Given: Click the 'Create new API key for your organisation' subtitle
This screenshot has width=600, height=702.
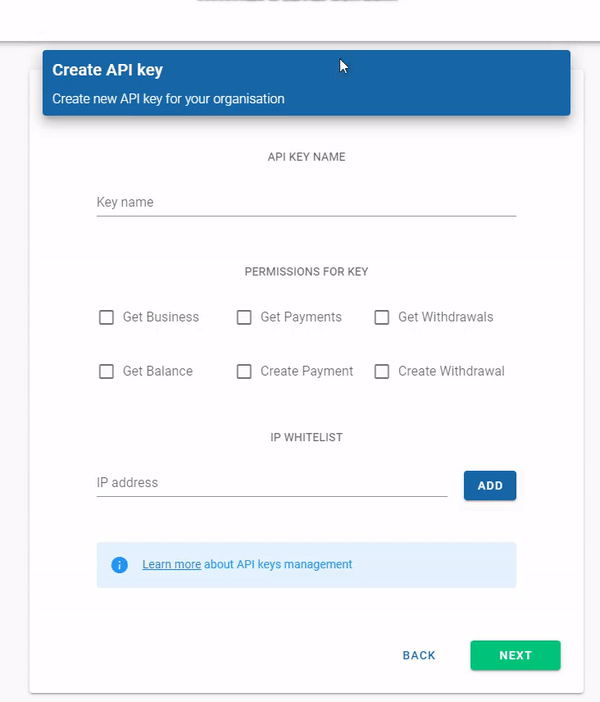Looking at the screenshot, I should [168, 99].
